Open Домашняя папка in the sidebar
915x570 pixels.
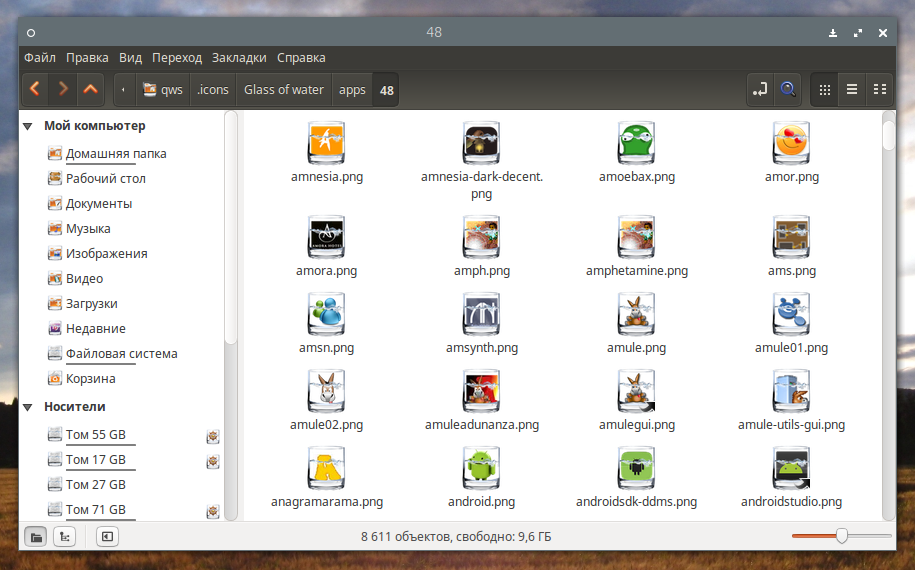(x=116, y=153)
